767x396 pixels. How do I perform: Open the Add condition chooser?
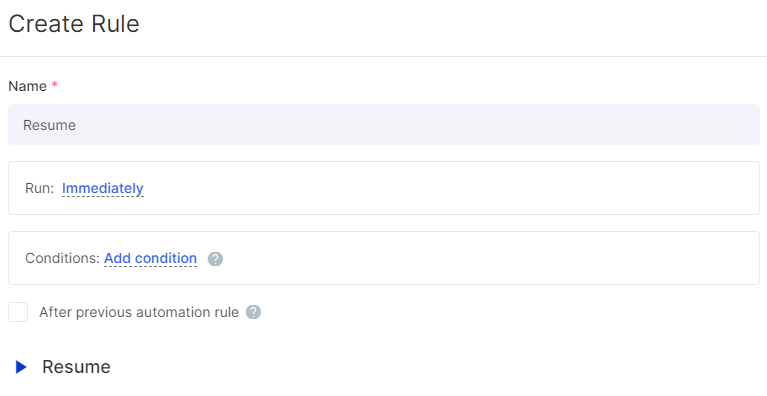(151, 258)
